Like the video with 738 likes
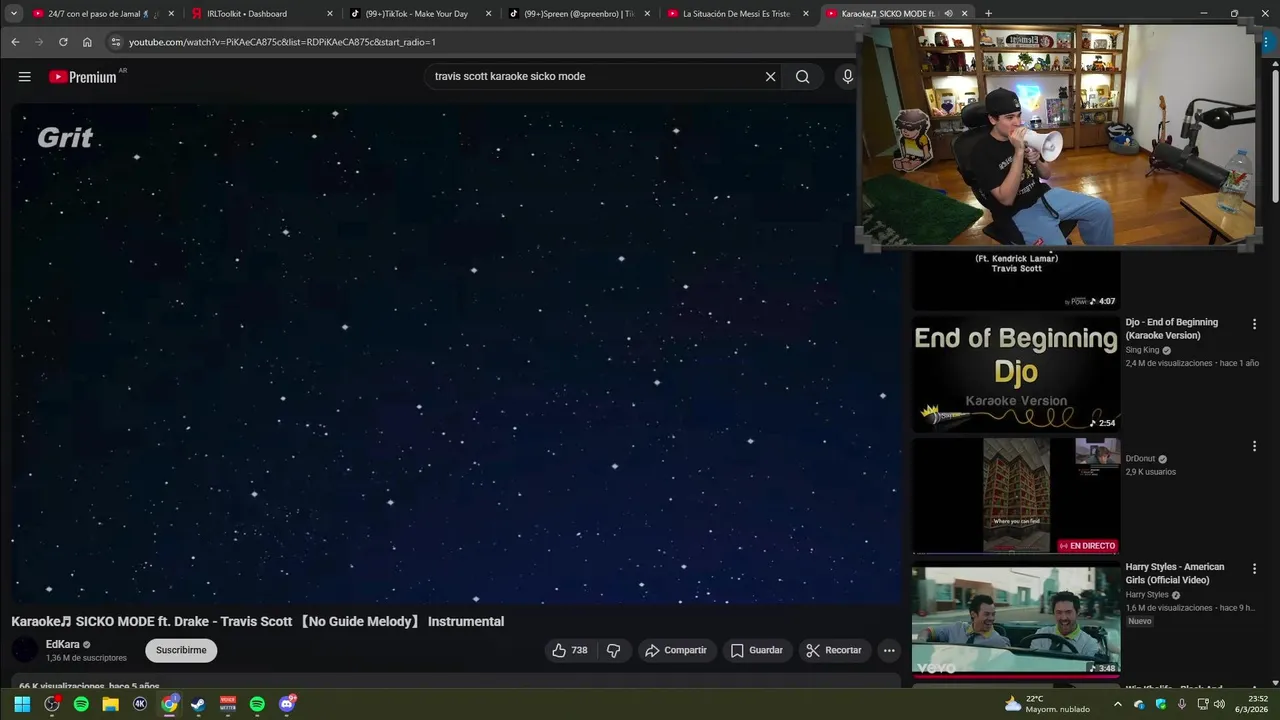 click(x=569, y=650)
